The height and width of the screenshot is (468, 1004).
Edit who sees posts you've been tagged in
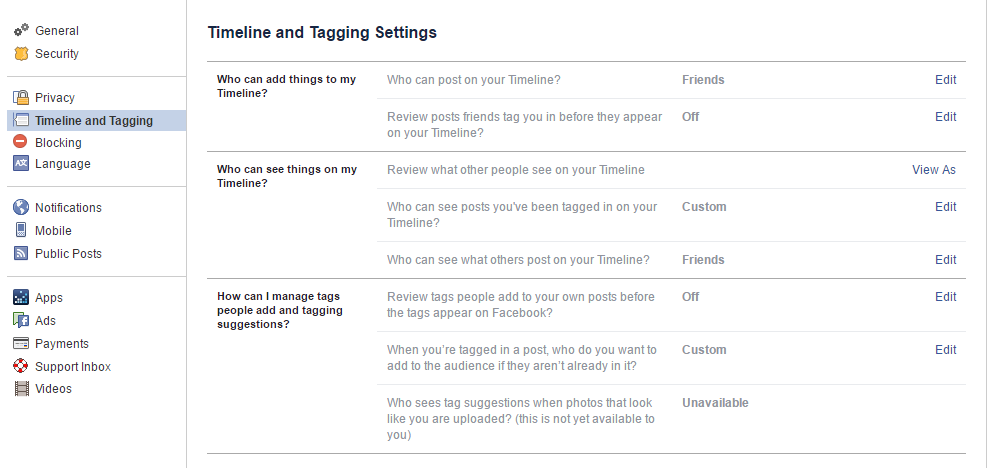[945, 207]
